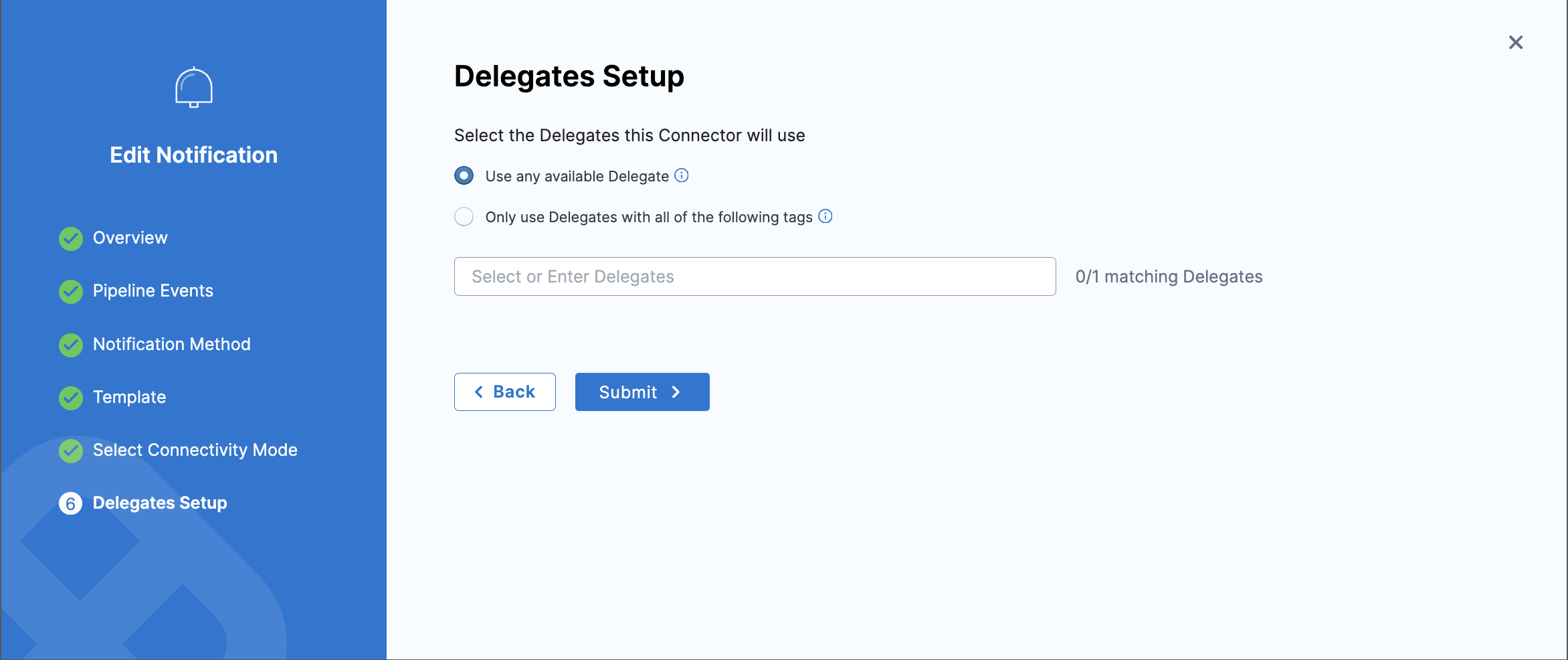Screen dimensions: 1568x660
Task: Open the Select or Enter Delegates field
Action: [755, 276]
